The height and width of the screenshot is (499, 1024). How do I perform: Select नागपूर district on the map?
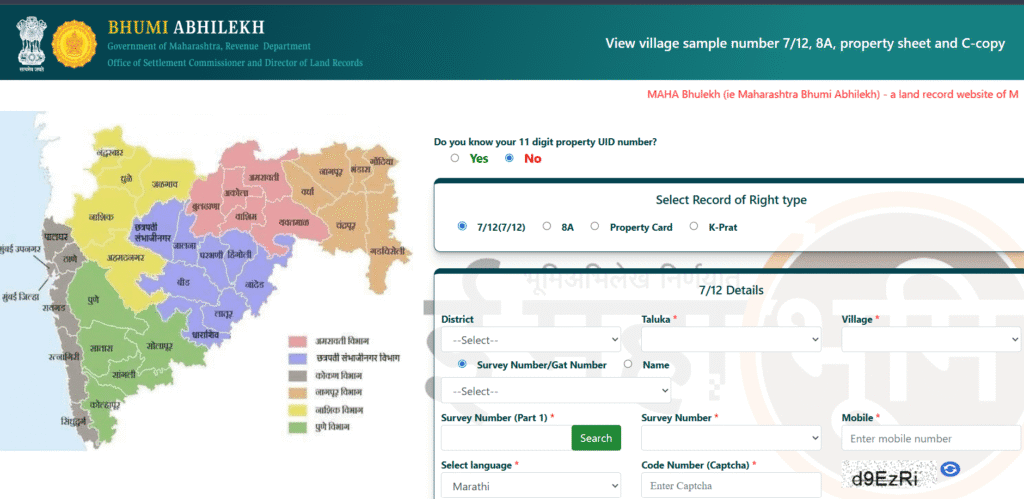(x=332, y=172)
